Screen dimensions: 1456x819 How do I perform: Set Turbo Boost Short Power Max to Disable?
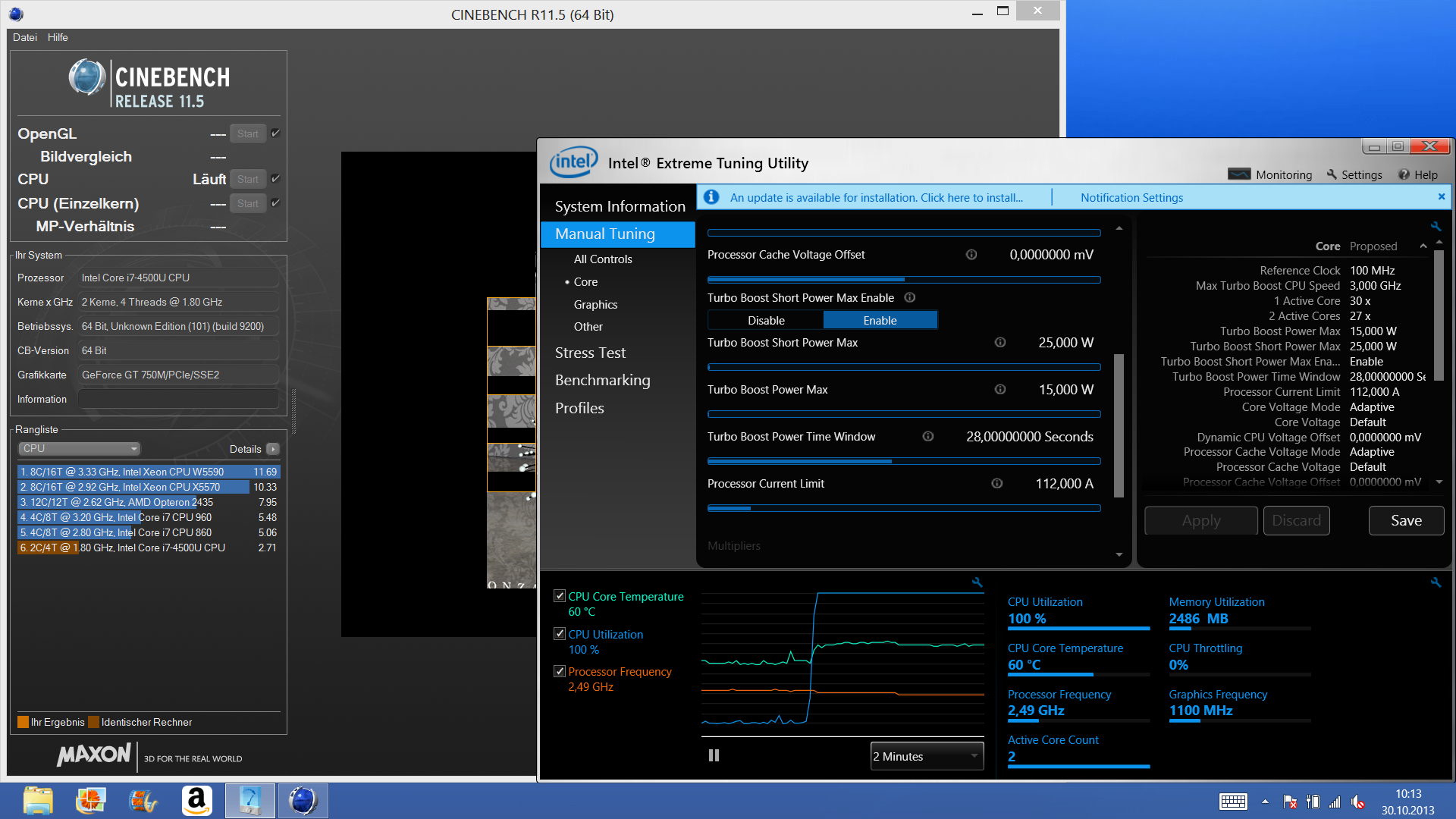tap(766, 320)
